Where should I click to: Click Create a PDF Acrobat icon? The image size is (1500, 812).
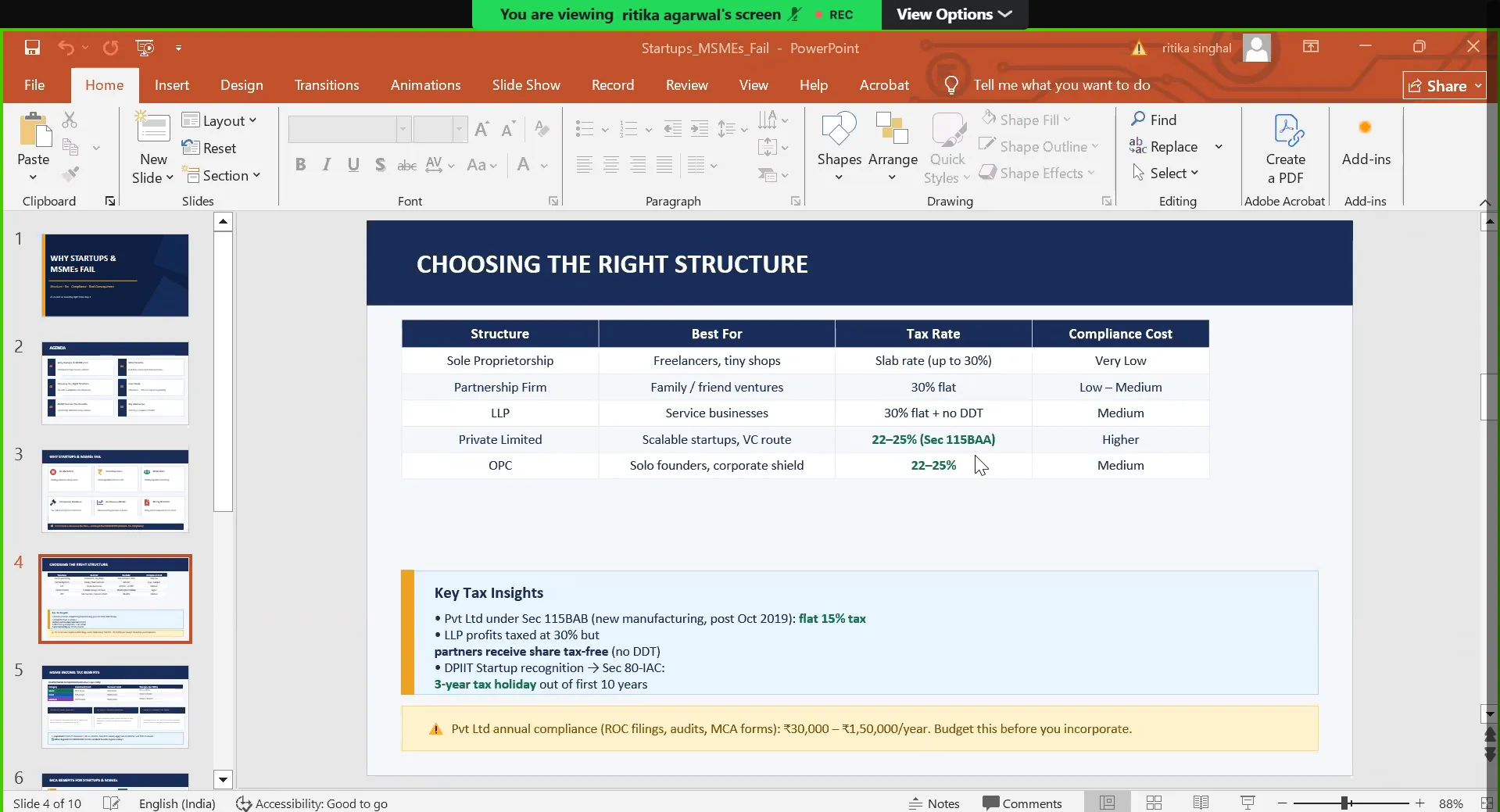point(1285,148)
